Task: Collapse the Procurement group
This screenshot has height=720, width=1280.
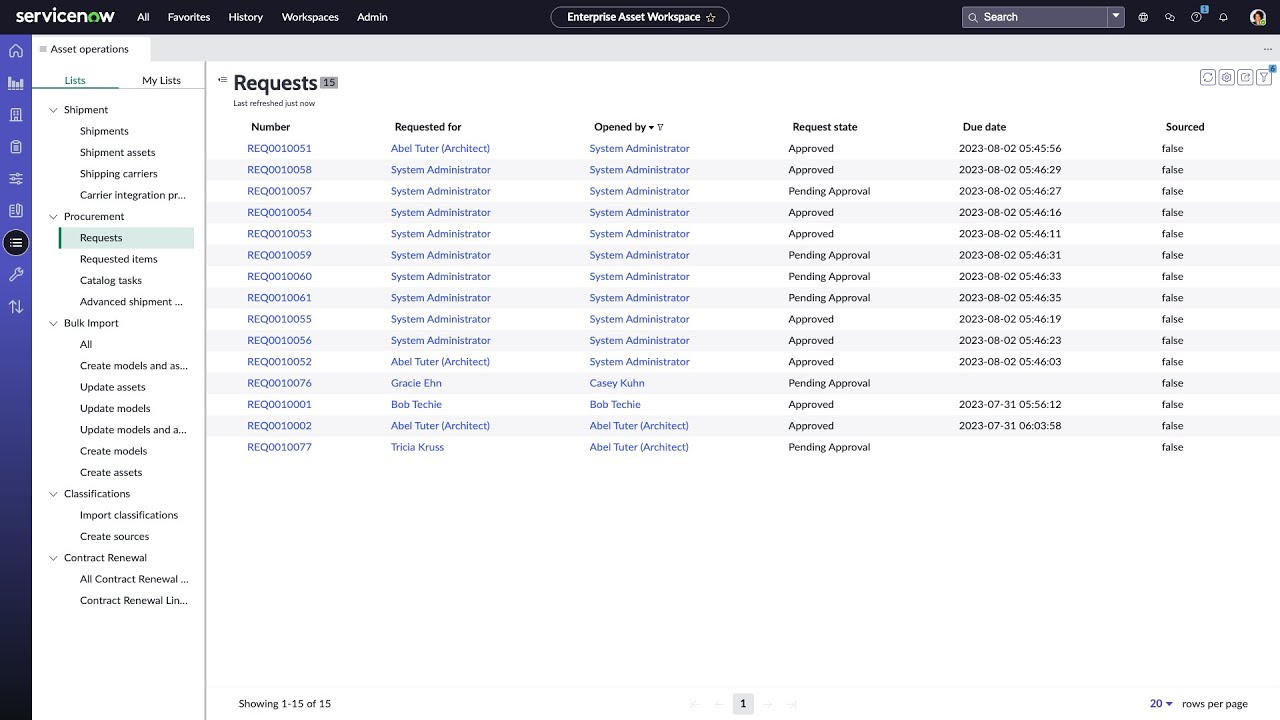Action: (x=54, y=217)
